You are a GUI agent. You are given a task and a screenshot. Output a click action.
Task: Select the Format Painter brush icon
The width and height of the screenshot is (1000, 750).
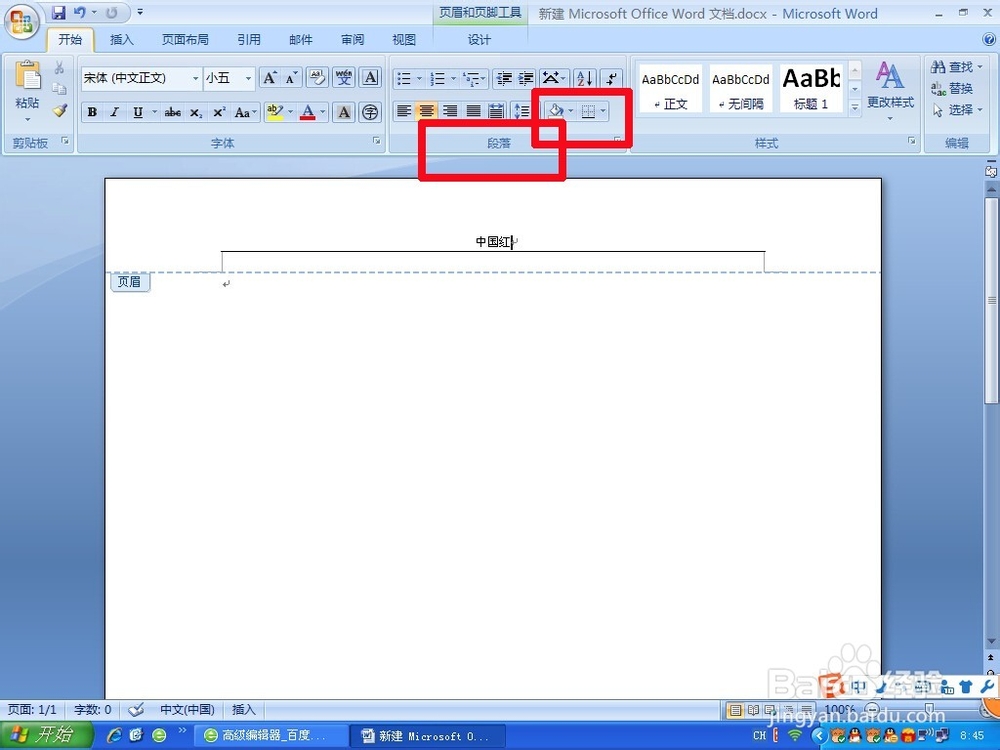coord(60,110)
